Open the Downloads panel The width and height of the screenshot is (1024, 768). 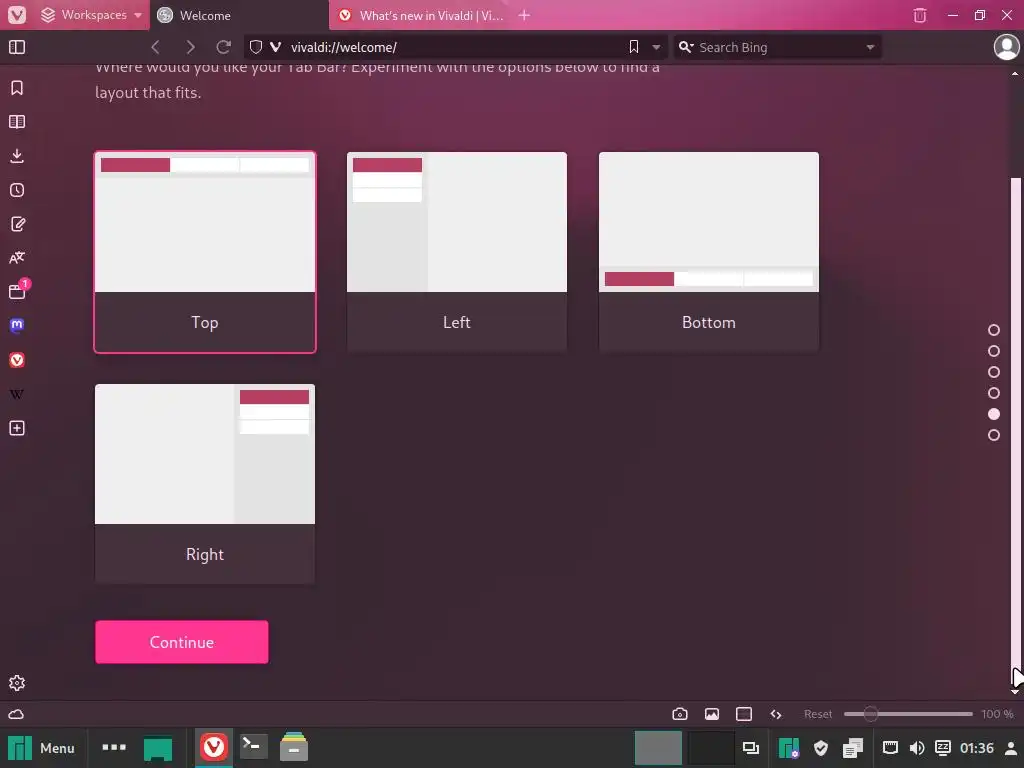click(x=17, y=156)
